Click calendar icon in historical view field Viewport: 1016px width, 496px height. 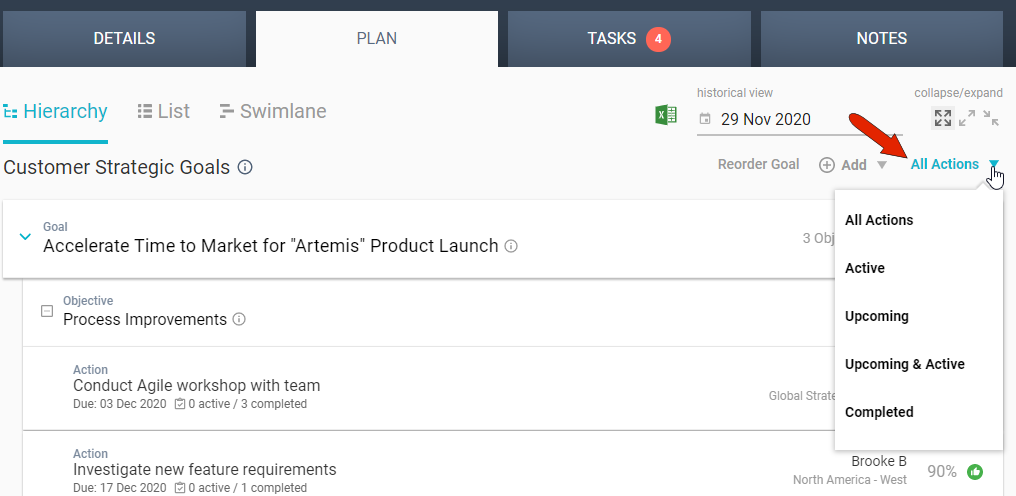[x=705, y=119]
